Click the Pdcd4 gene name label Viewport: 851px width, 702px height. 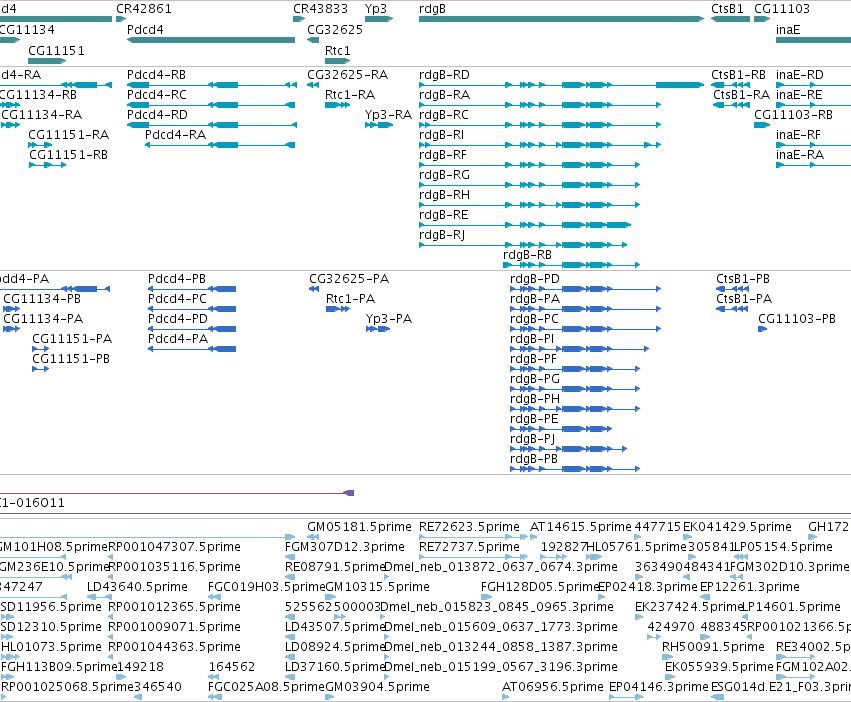point(145,30)
